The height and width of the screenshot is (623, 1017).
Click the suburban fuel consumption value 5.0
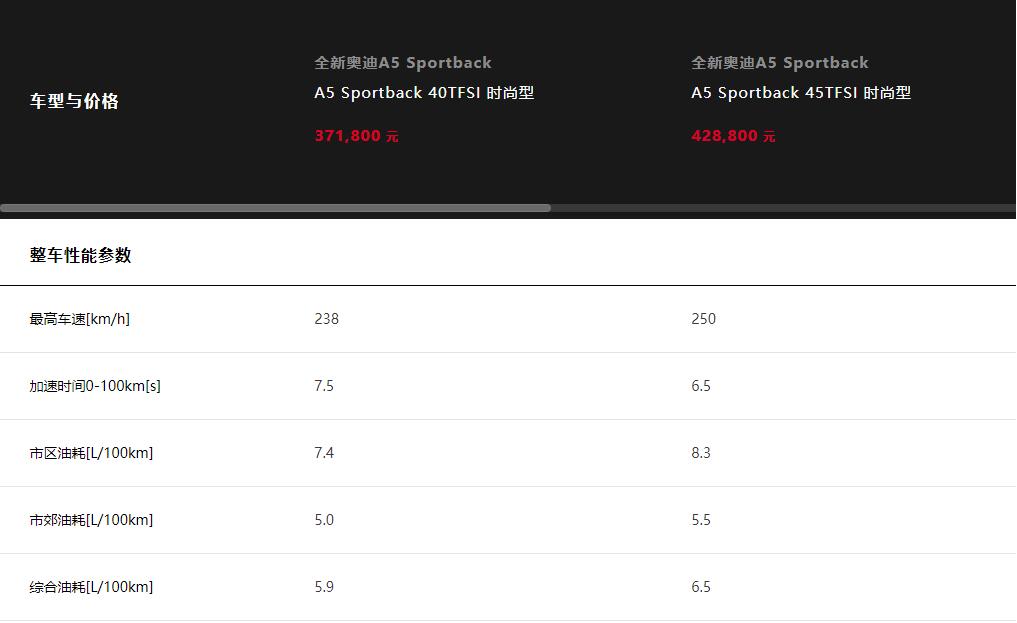click(x=324, y=520)
